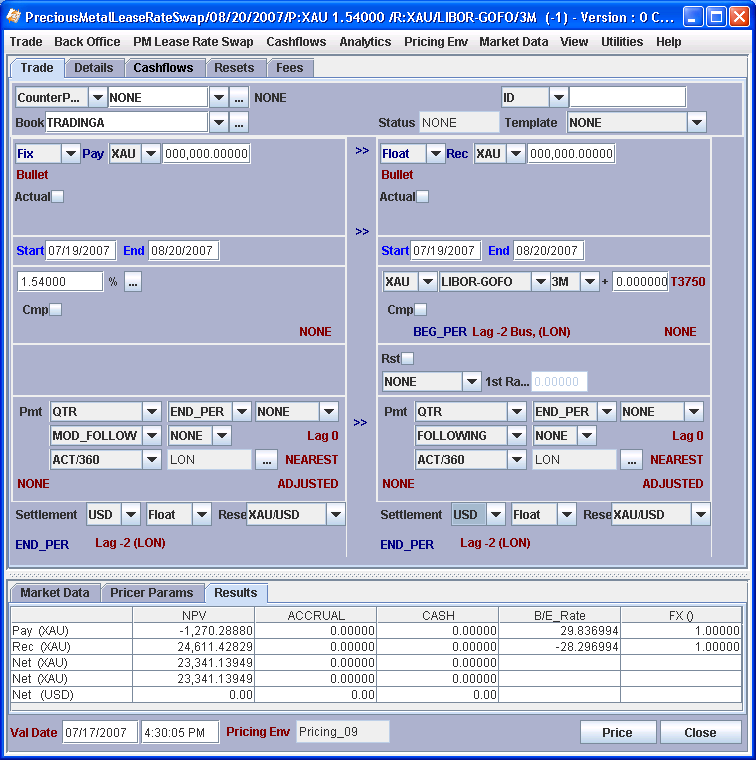Click the top >> copy arrows between legs

[x=362, y=151]
